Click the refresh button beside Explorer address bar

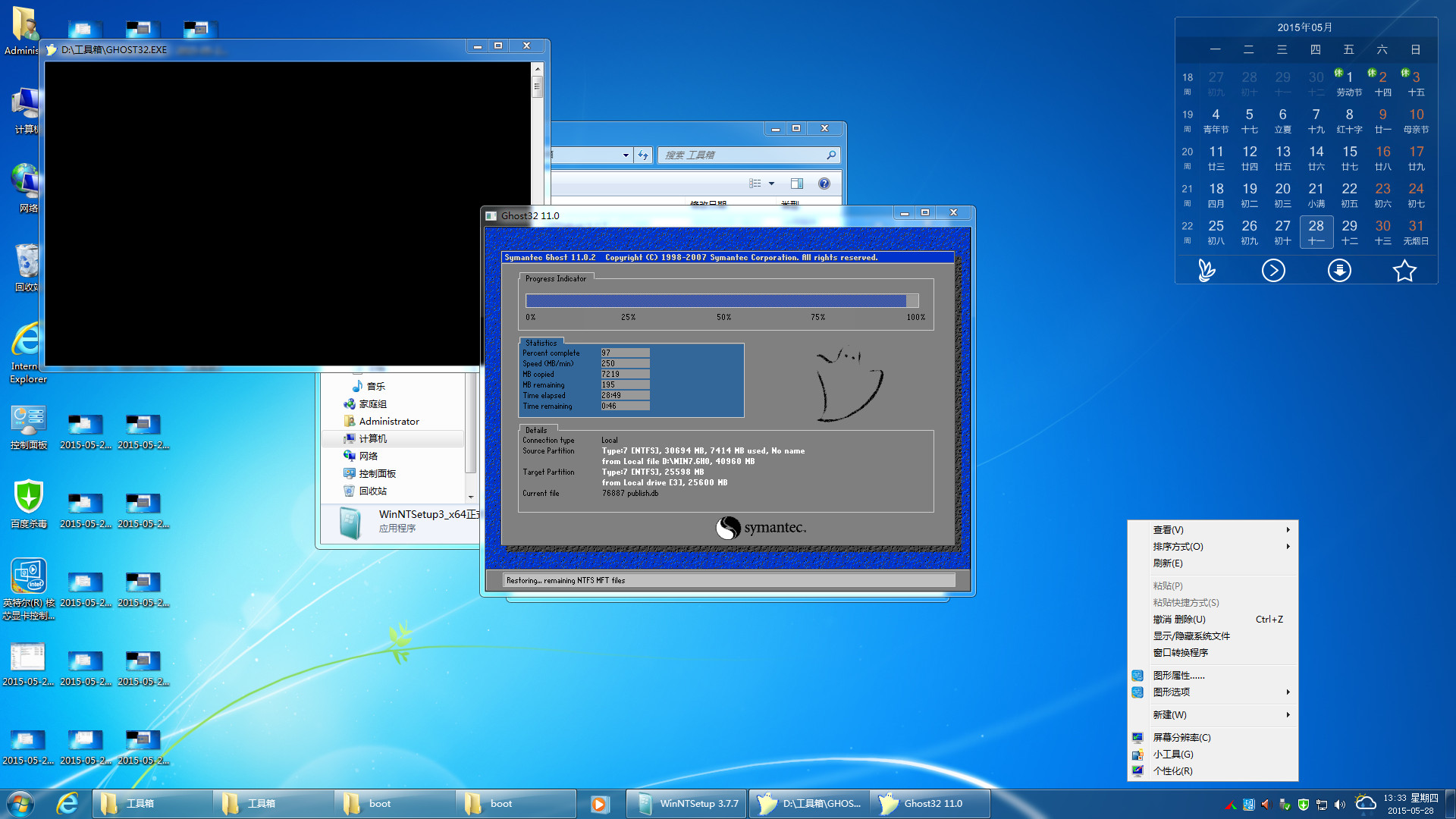tap(643, 155)
